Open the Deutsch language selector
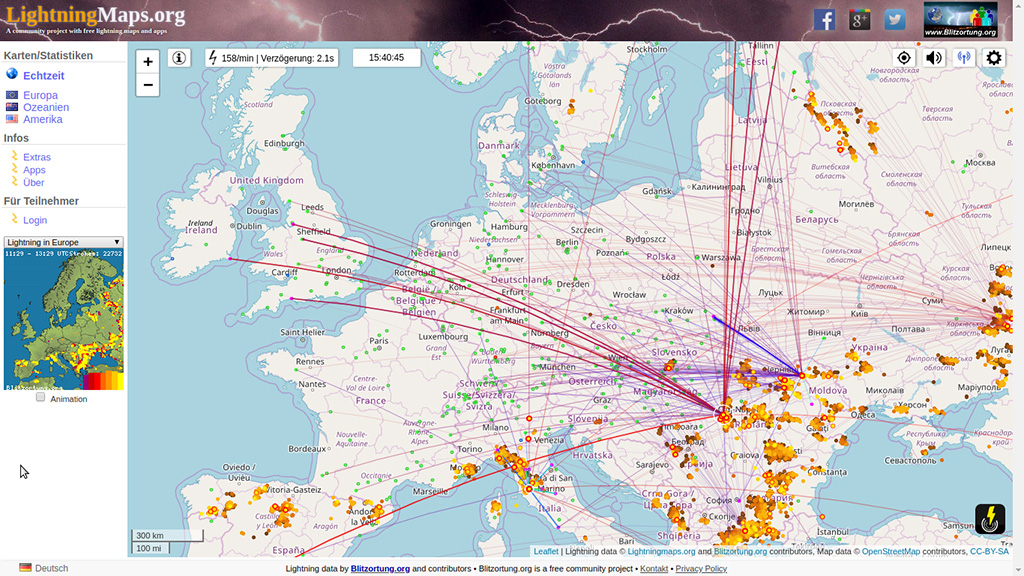Image resolution: width=1024 pixels, height=576 pixels. (44, 568)
